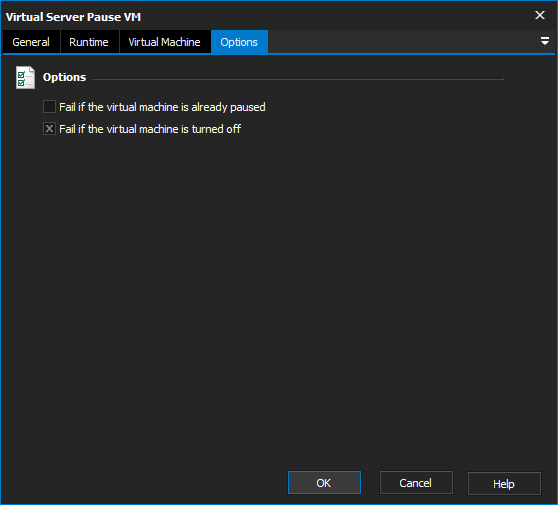
Task: Uncheck Fail if turned off checkbox
Action: [49, 129]
